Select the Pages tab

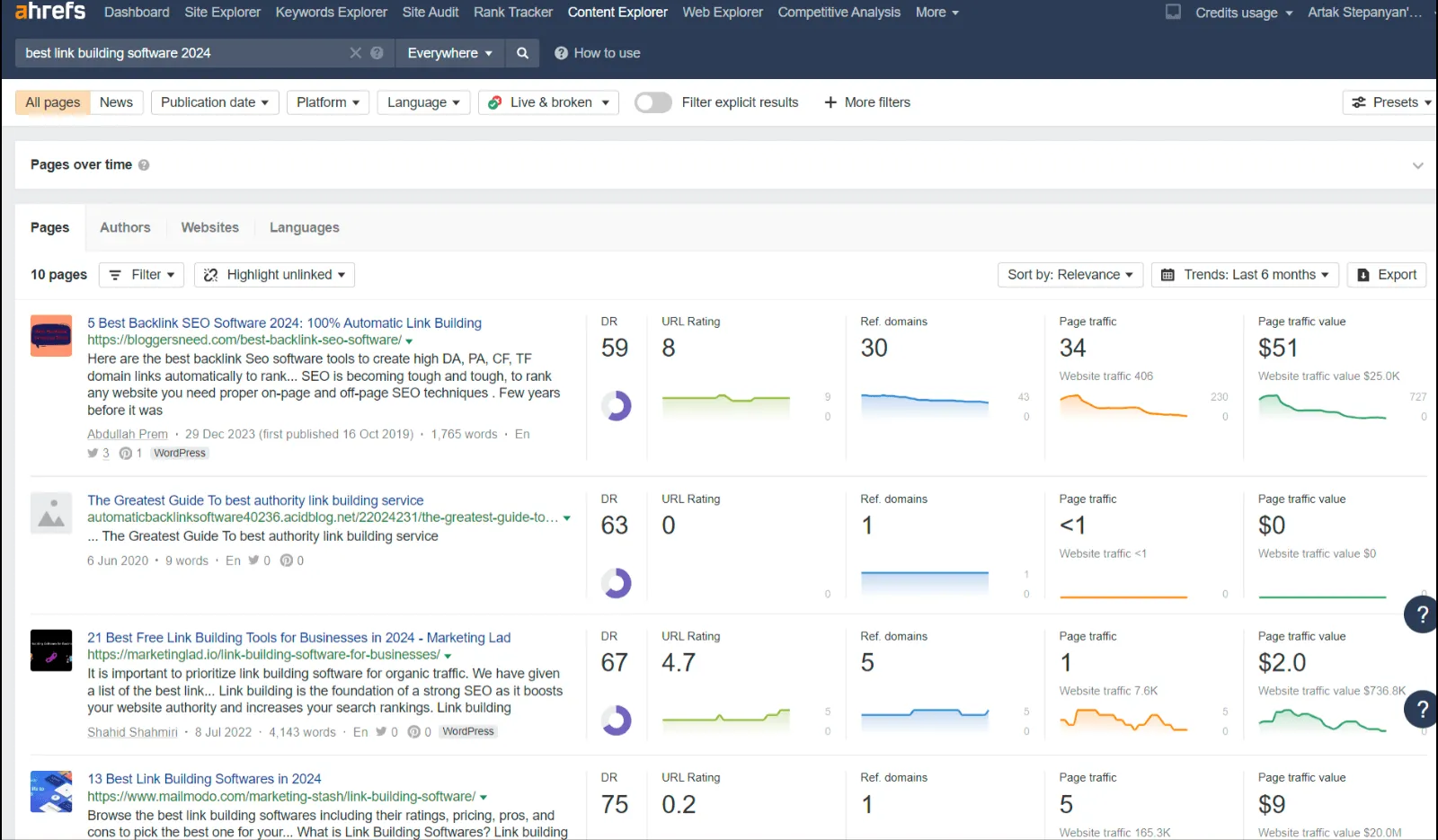point(49,227)
